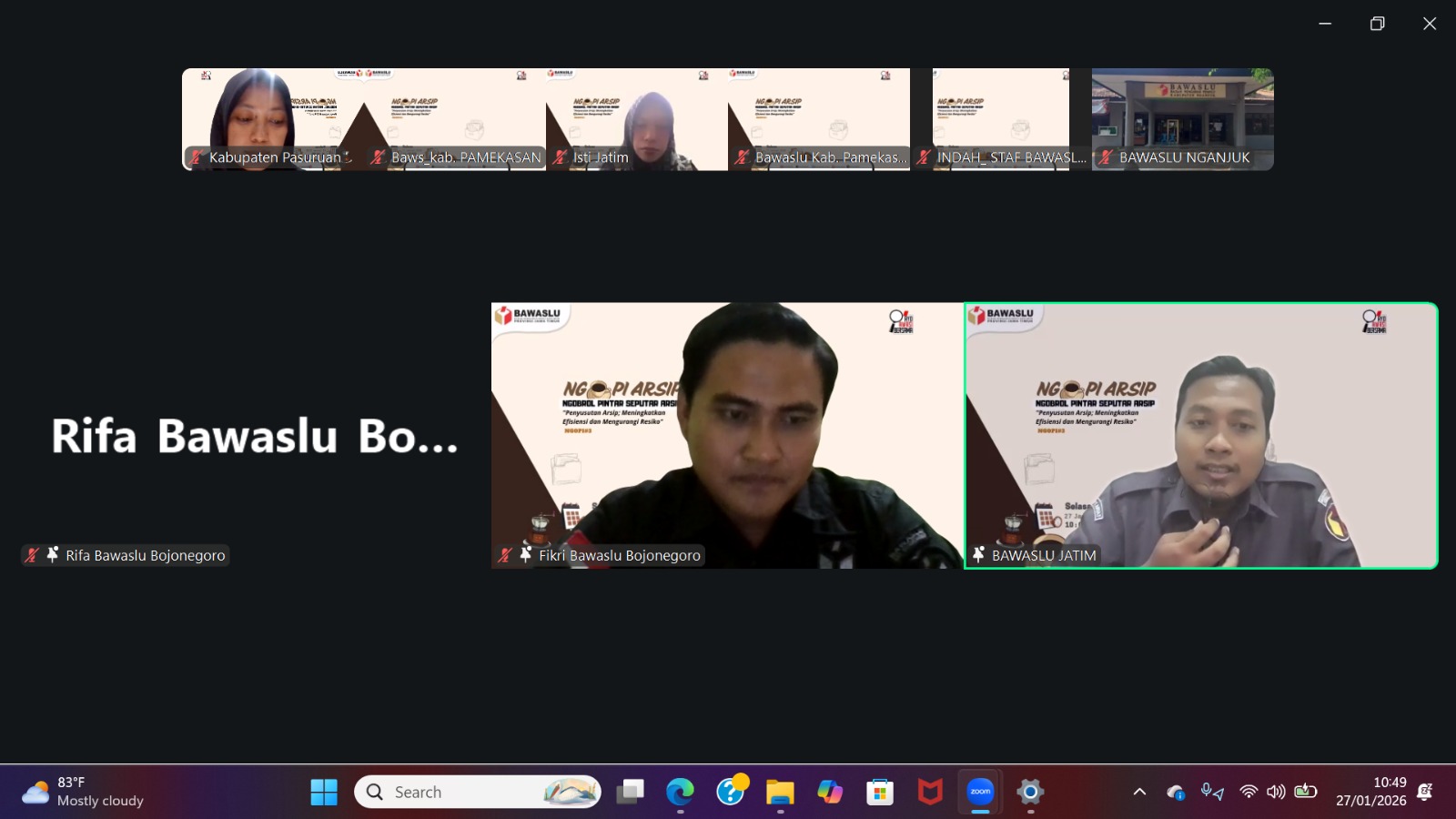Click the Task View icon
The width and height of the screenshot is (1456, 819).
pos(630,792)
